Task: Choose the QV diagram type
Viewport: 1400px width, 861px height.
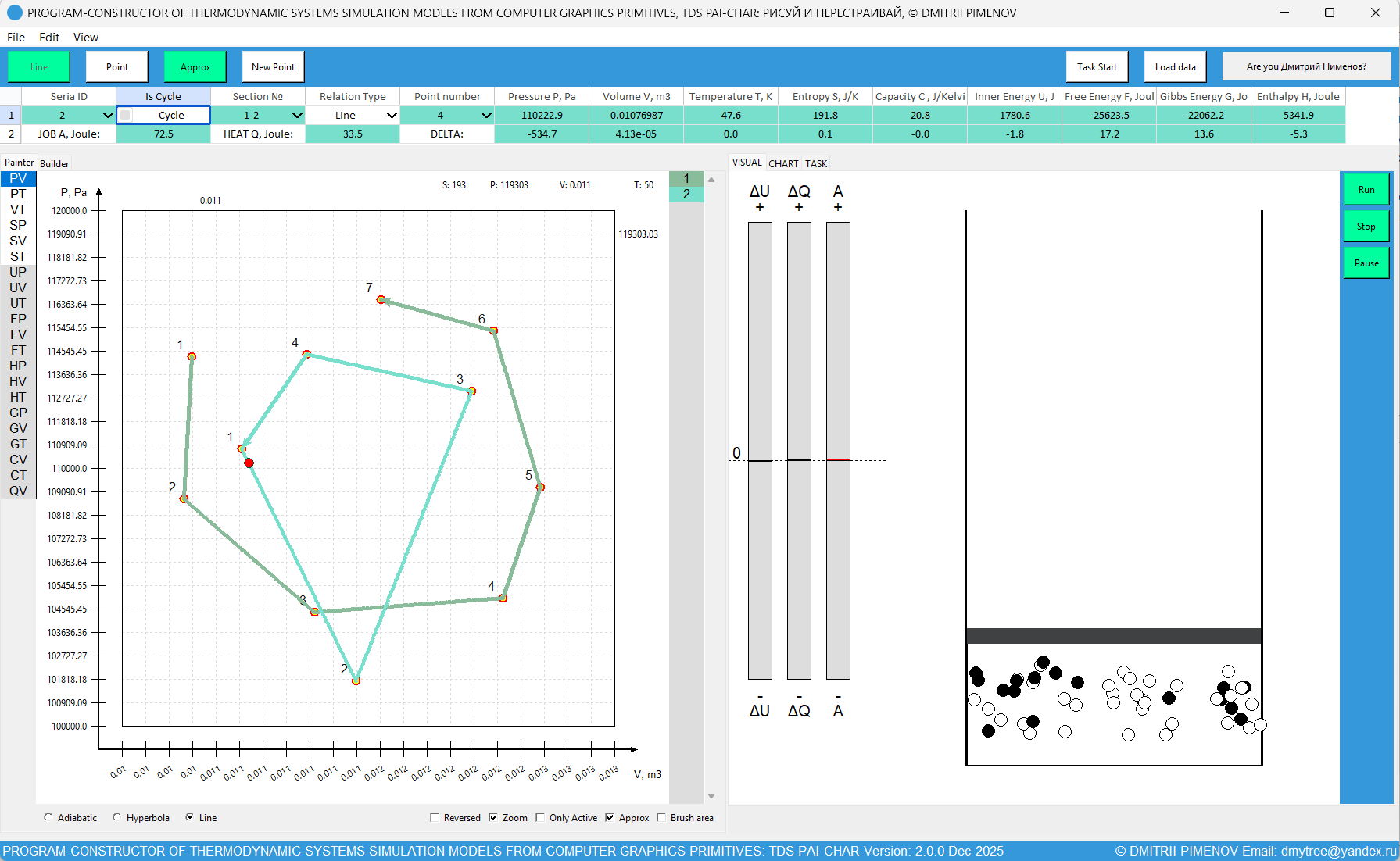Action: pos(18,491)
